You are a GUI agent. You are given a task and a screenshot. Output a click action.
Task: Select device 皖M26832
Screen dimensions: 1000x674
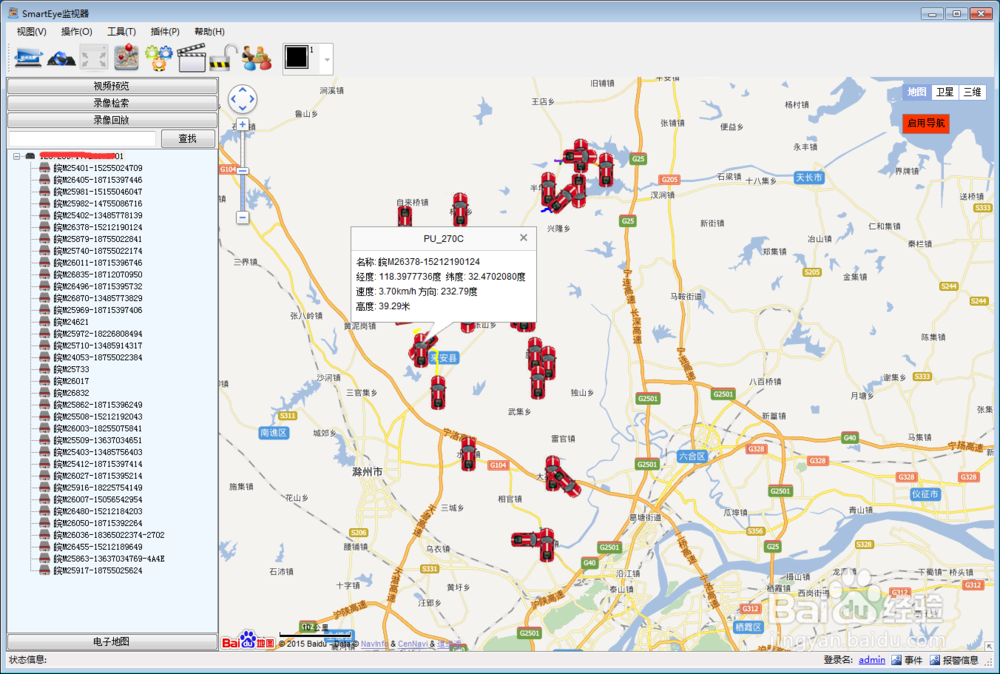tap(71, 393)
